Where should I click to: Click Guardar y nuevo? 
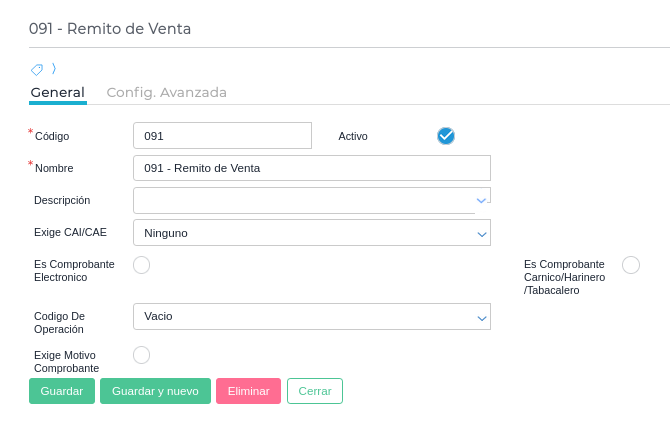[155, 391]
